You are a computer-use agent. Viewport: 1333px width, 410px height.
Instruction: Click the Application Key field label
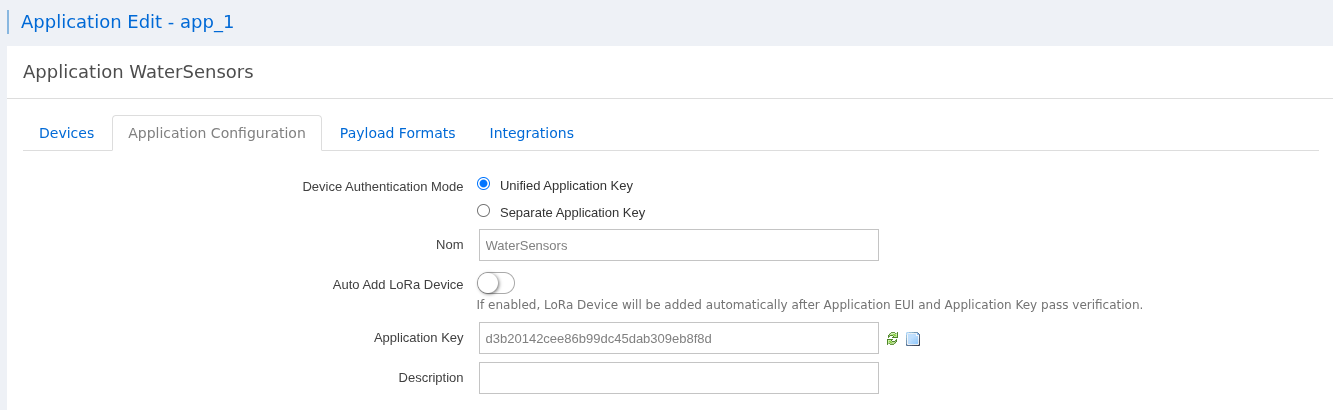pyautogui.click(x=418, y=338)
